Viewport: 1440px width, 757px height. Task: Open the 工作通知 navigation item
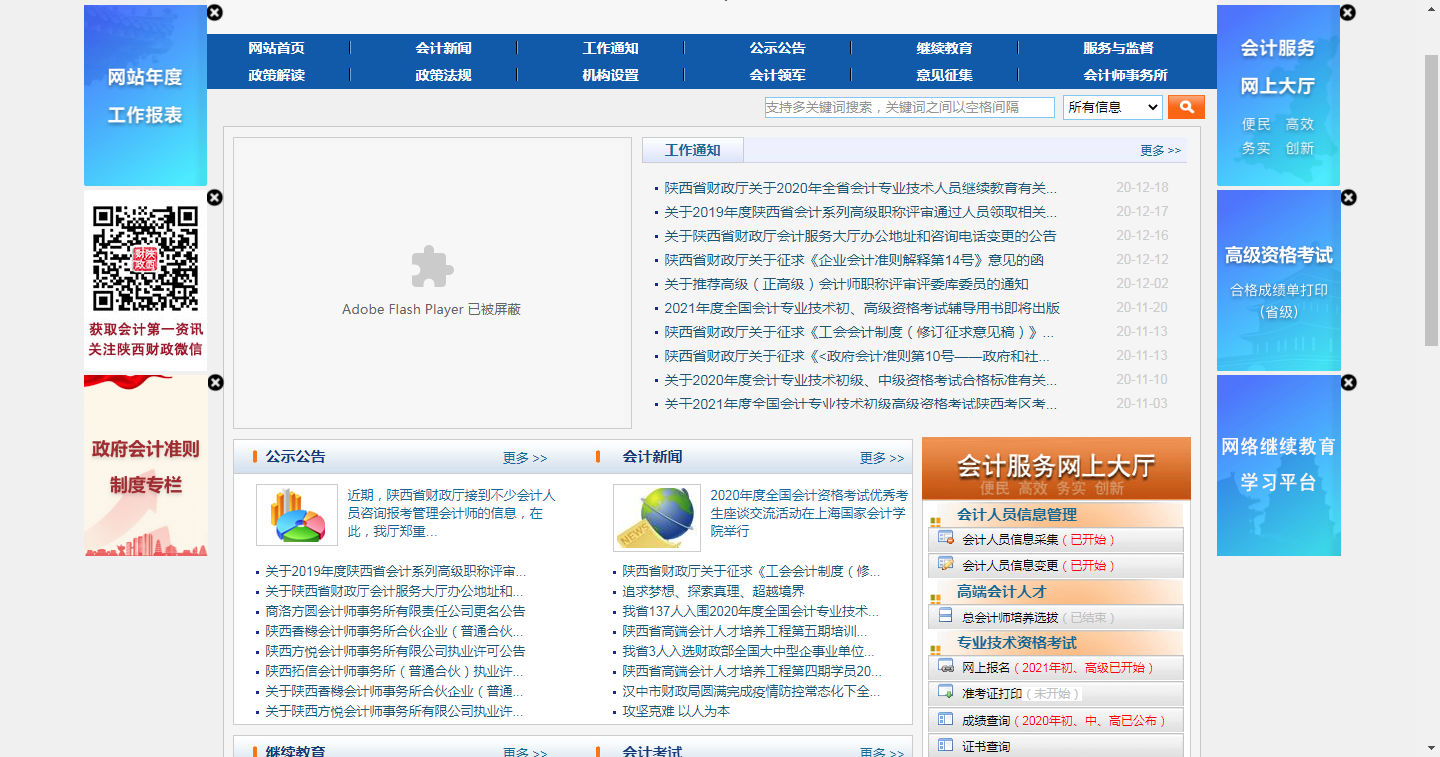coord(611,48)
